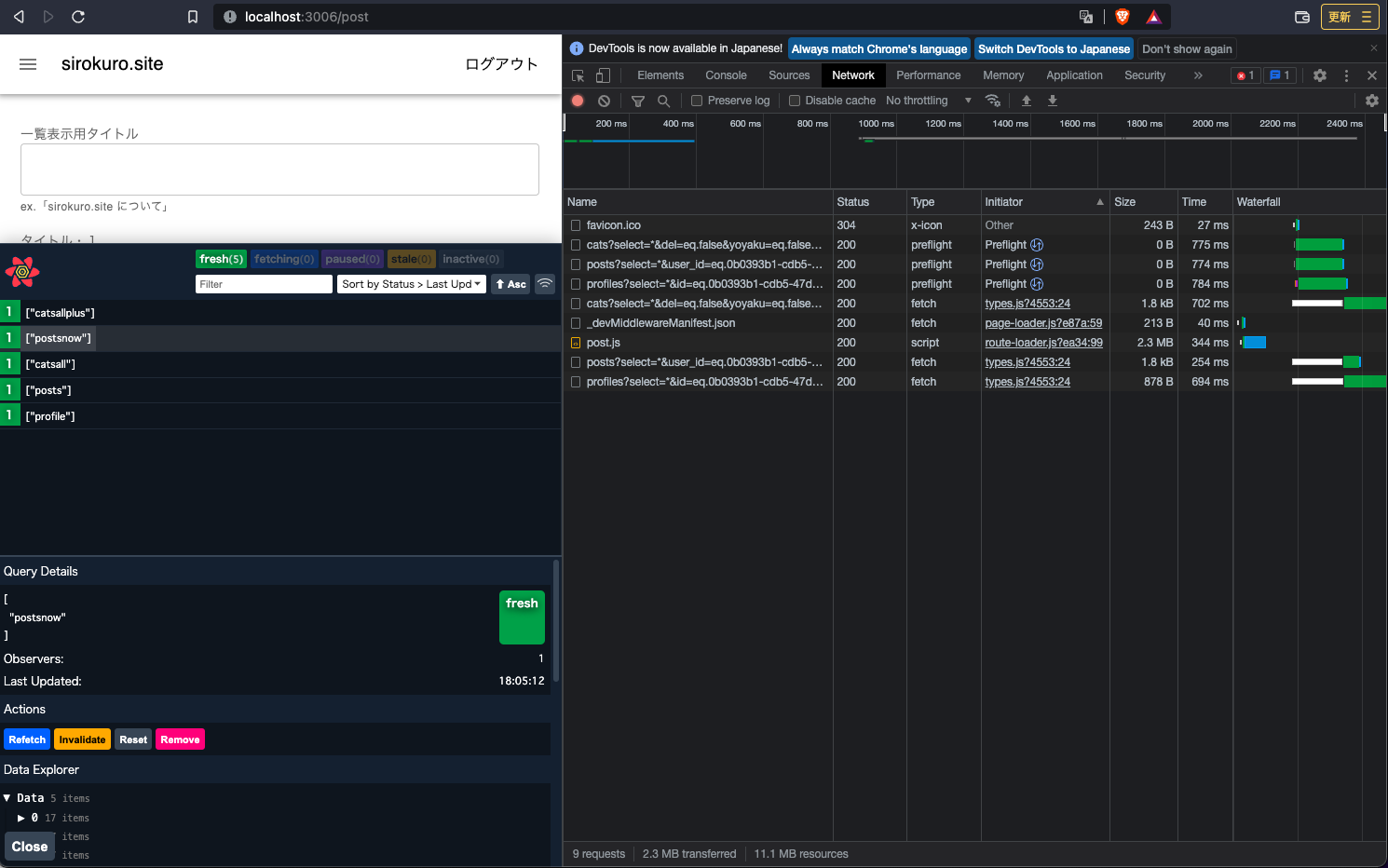Image resolution: width=1388 pixels, height=868 pixels.
Task: Click in the 一覧表示用タイトル text field
Action: [x=279, y=170]
